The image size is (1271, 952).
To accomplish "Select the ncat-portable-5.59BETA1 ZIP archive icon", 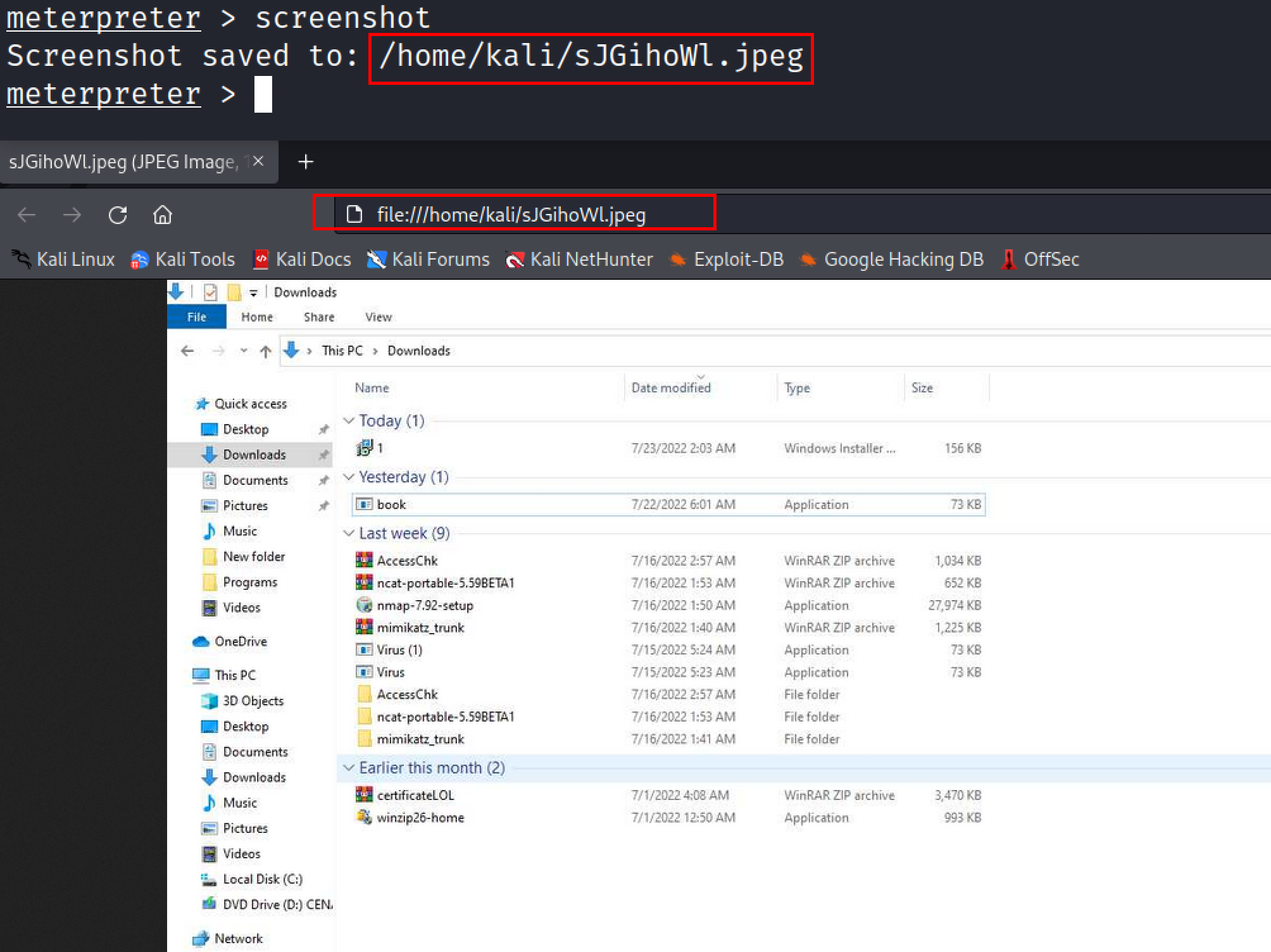I will click(364, 582).
